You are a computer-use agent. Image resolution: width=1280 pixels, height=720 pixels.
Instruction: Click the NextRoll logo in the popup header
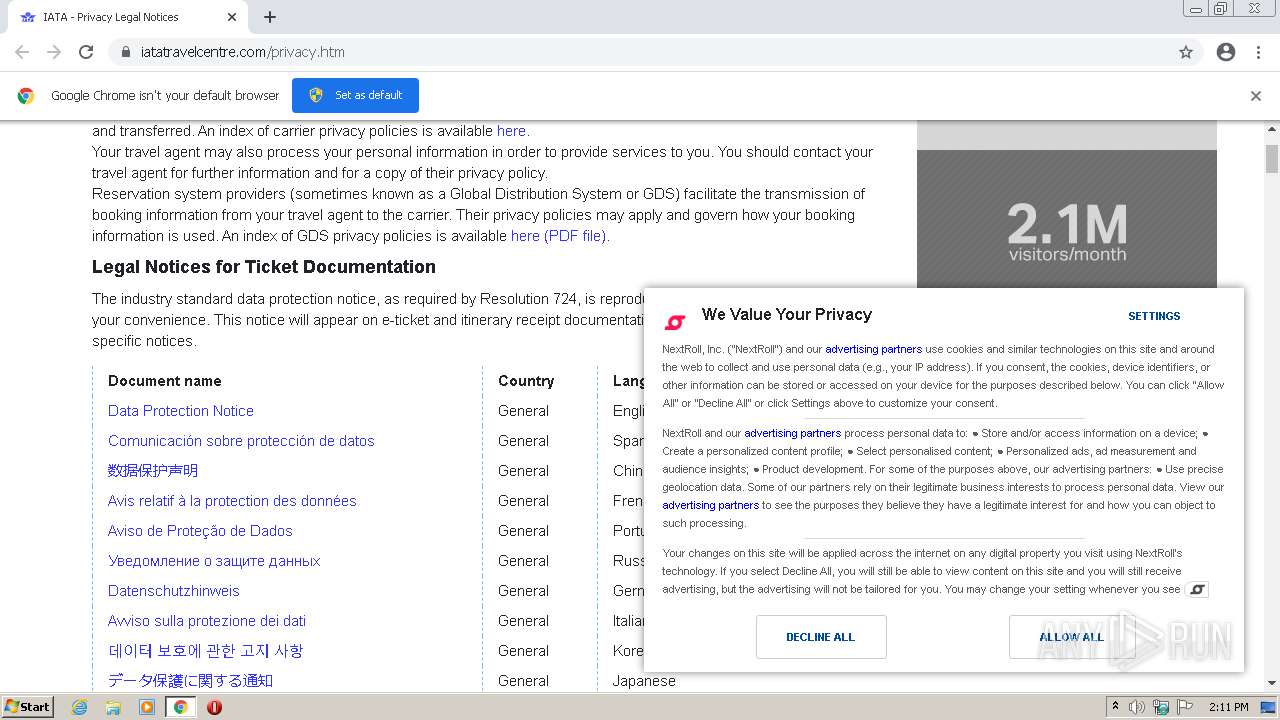pos(675,322)
